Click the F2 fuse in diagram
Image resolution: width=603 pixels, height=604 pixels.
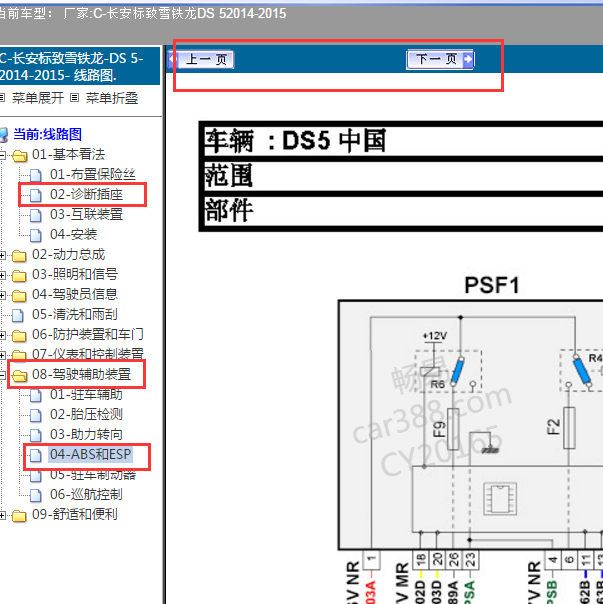[x=569, y=428]
